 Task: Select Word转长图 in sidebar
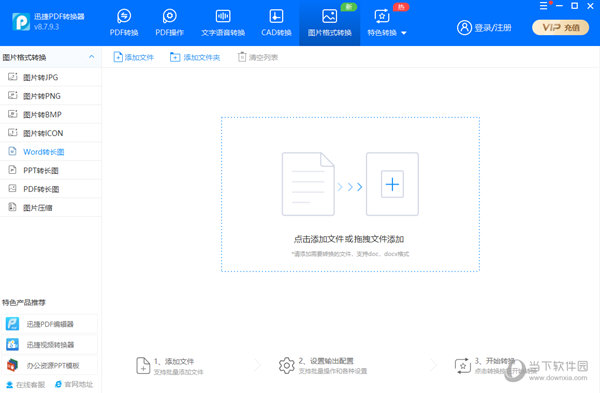51,152
